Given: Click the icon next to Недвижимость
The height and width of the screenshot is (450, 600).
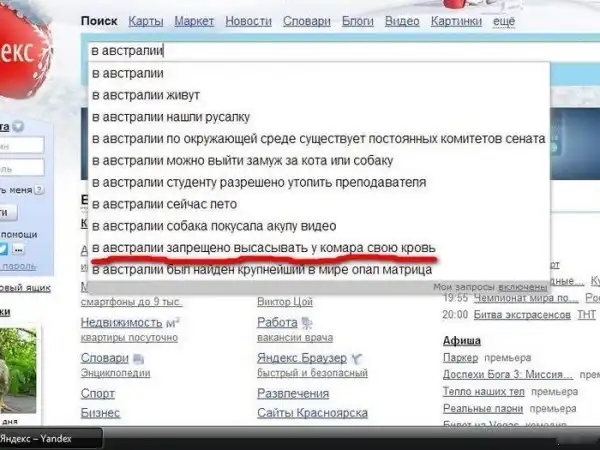Looking at the screenshot, I should coord(172,322).
